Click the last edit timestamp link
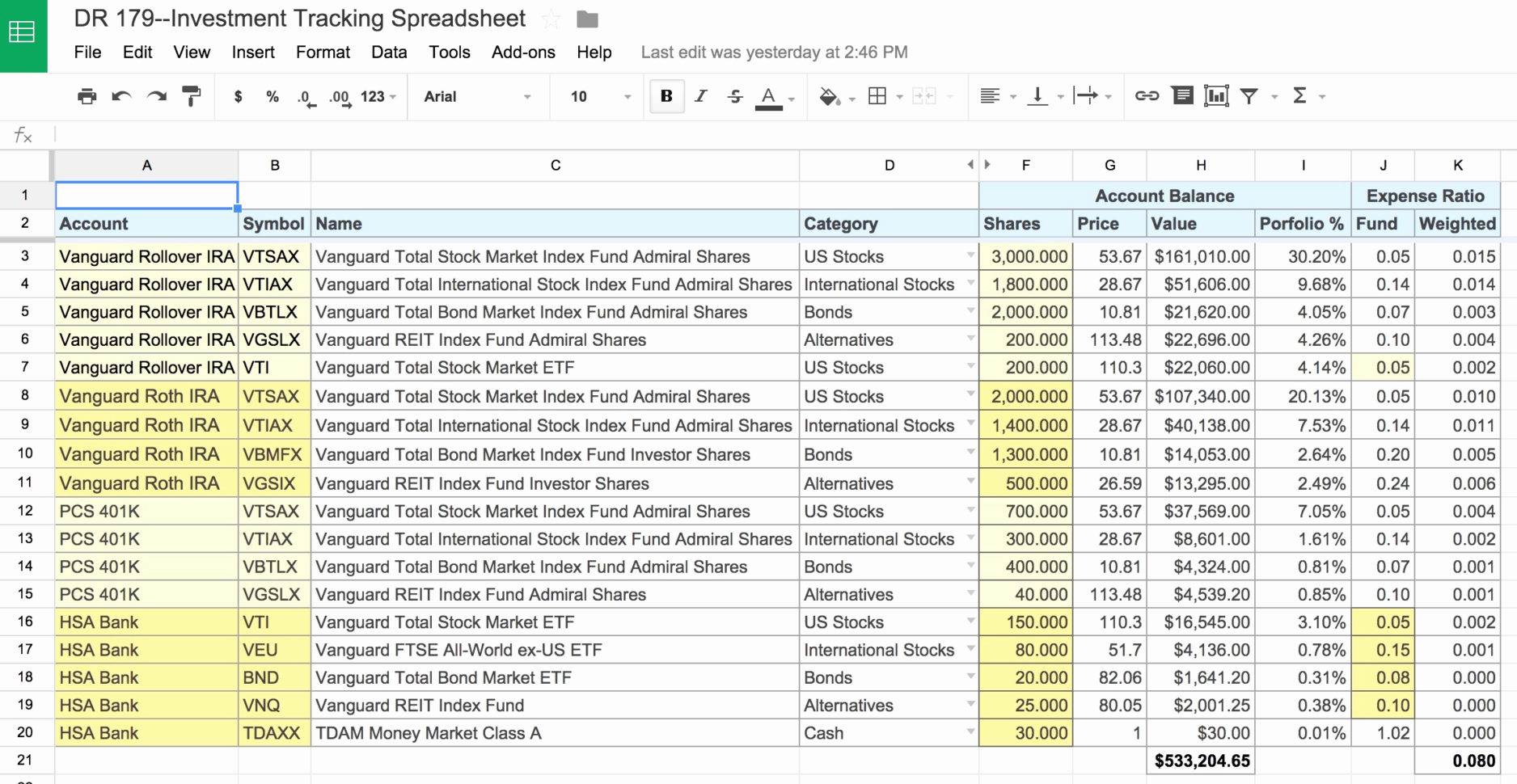This screenshot has height=784, width=1517. click(773, 52)
